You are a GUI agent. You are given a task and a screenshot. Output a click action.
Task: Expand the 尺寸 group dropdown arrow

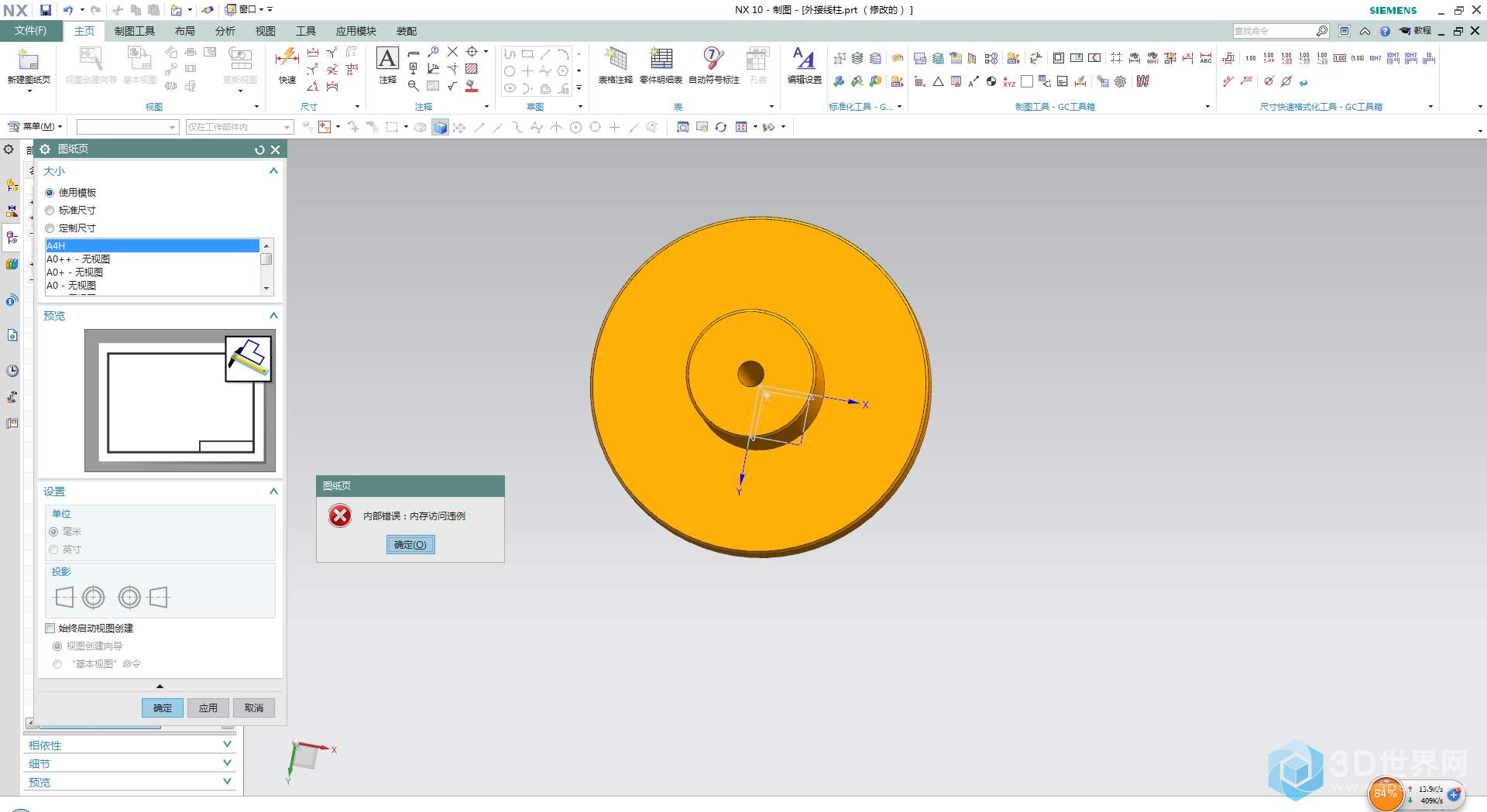357,107
